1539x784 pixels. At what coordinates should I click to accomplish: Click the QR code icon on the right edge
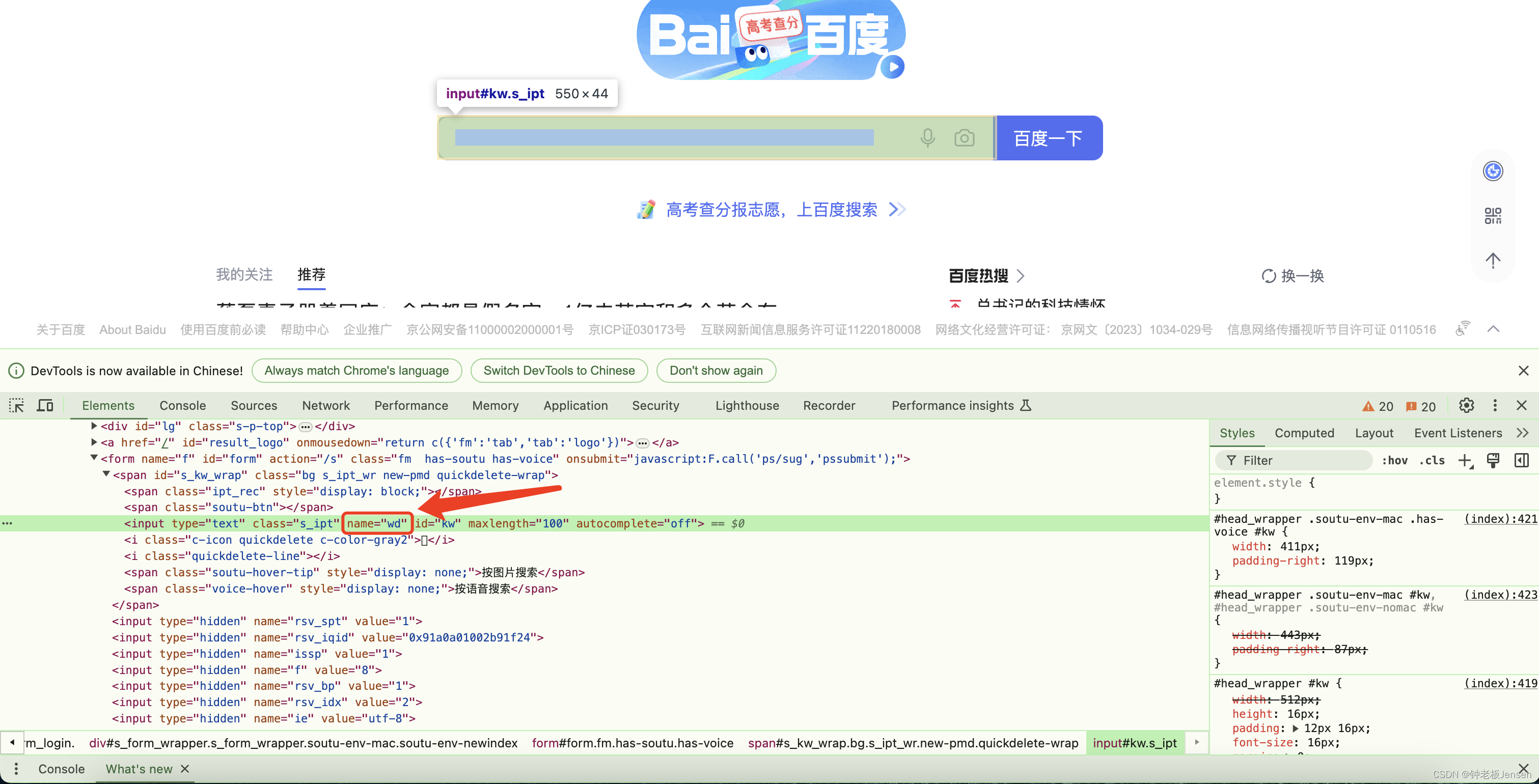[x=1493, y=215]
